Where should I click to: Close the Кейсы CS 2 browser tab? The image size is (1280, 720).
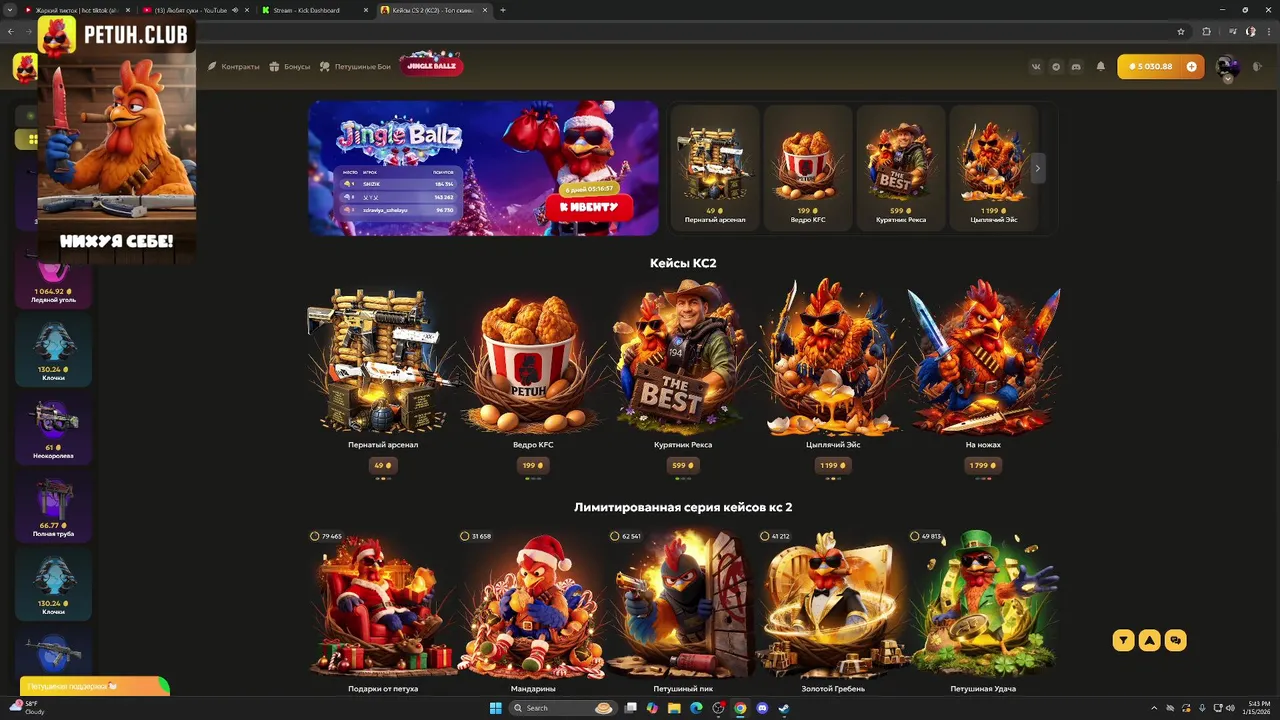(x=485, y=10)
